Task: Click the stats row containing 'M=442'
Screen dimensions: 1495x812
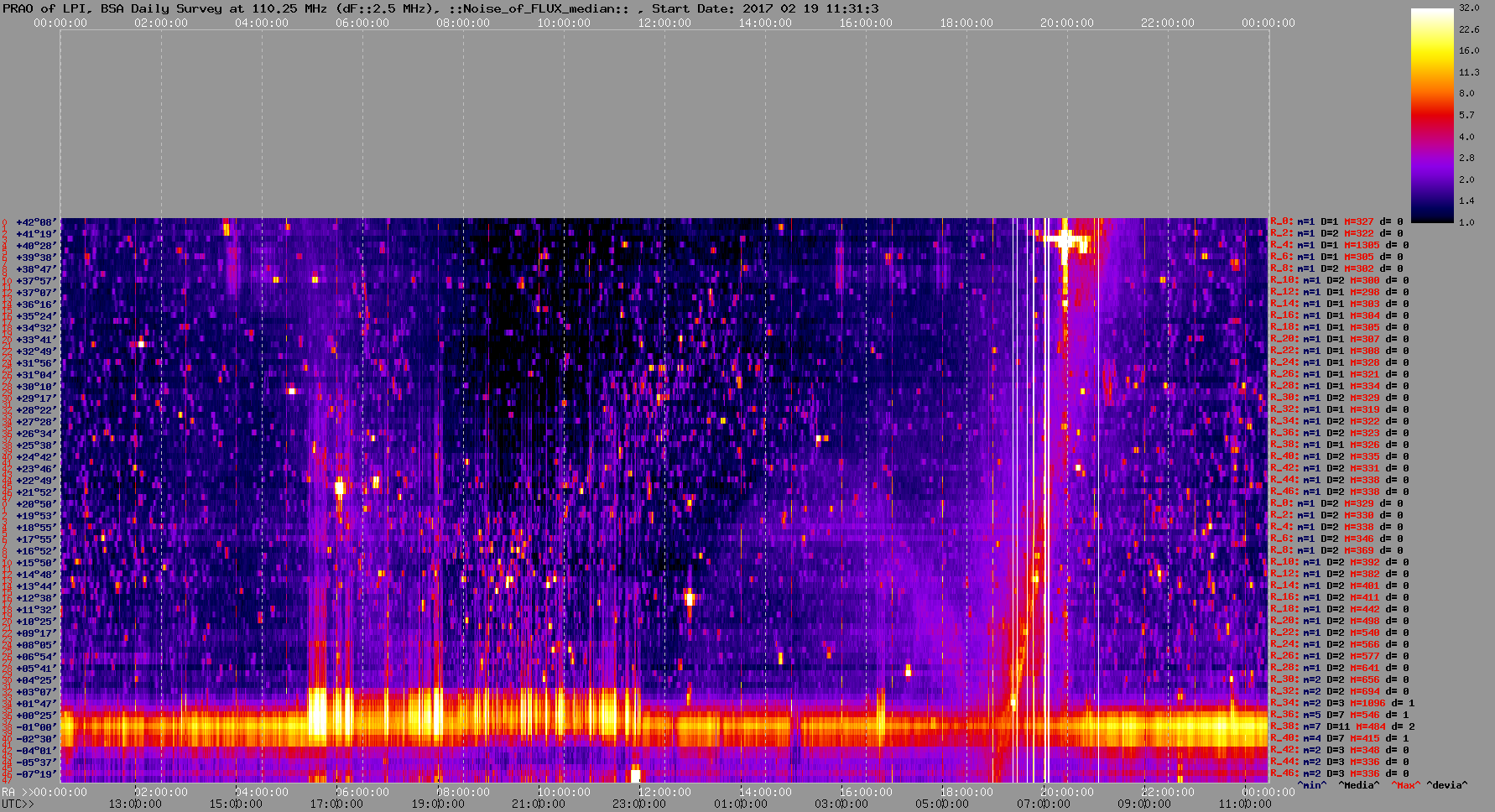Action: point(1340,610)
